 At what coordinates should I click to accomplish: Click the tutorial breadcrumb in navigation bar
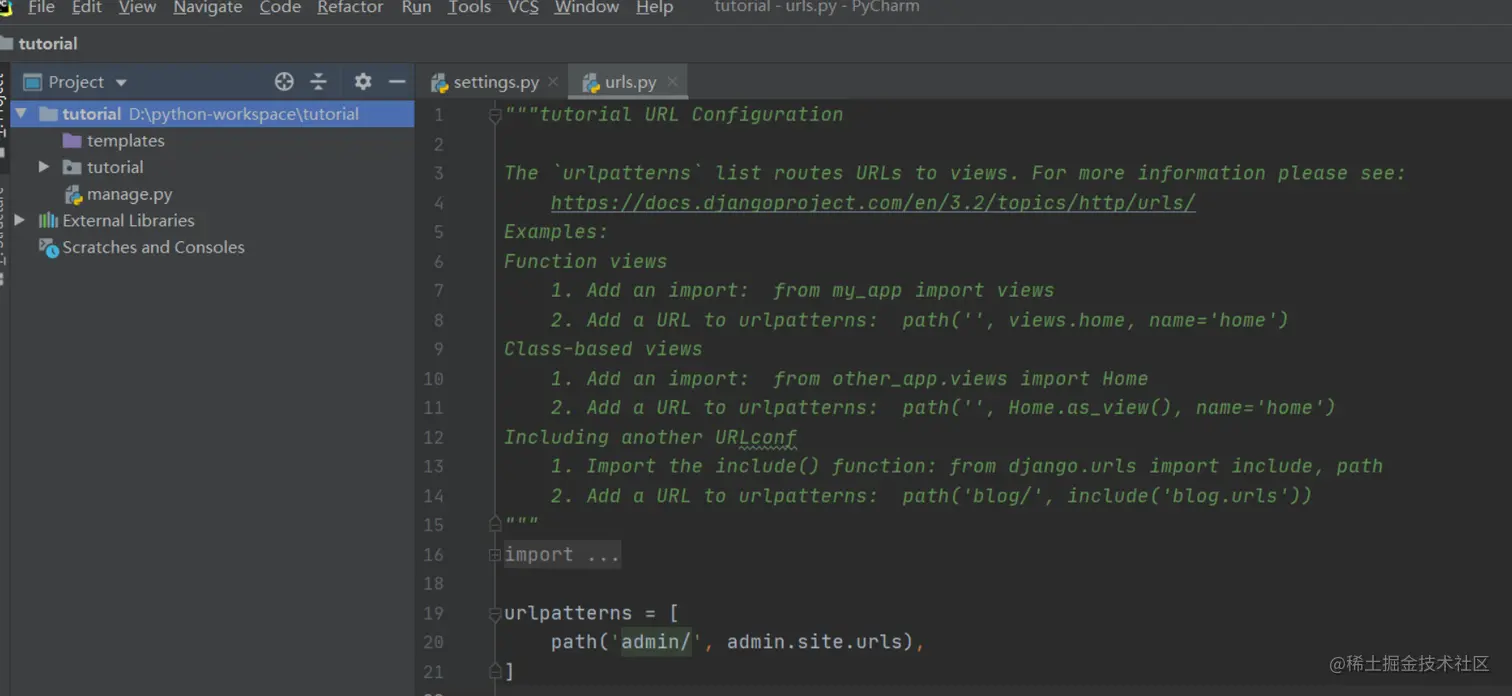pyautogui.click(x=47, y=44)
